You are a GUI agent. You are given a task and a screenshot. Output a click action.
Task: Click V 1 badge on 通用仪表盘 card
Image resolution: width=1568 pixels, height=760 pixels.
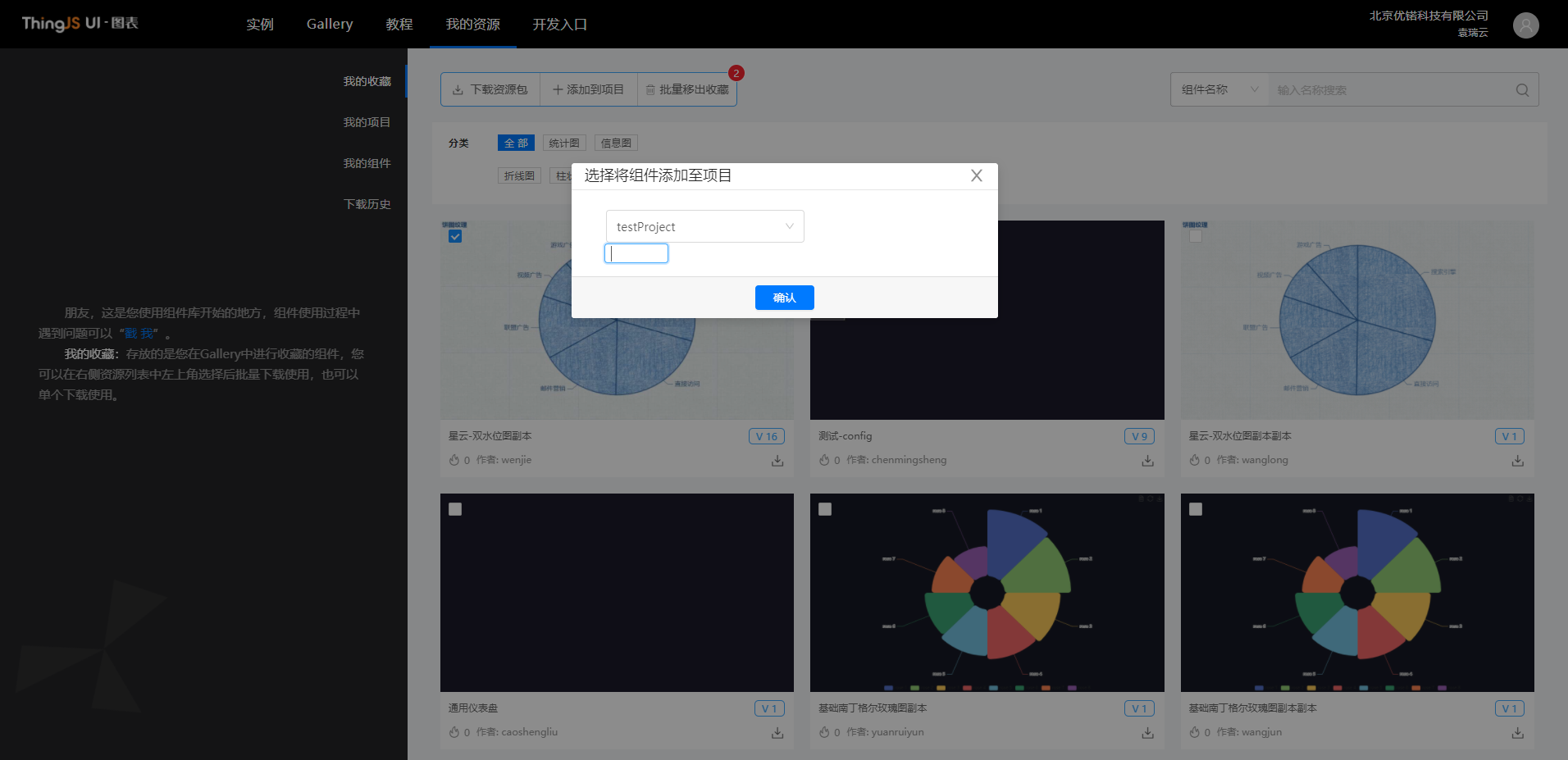point(769,708)
